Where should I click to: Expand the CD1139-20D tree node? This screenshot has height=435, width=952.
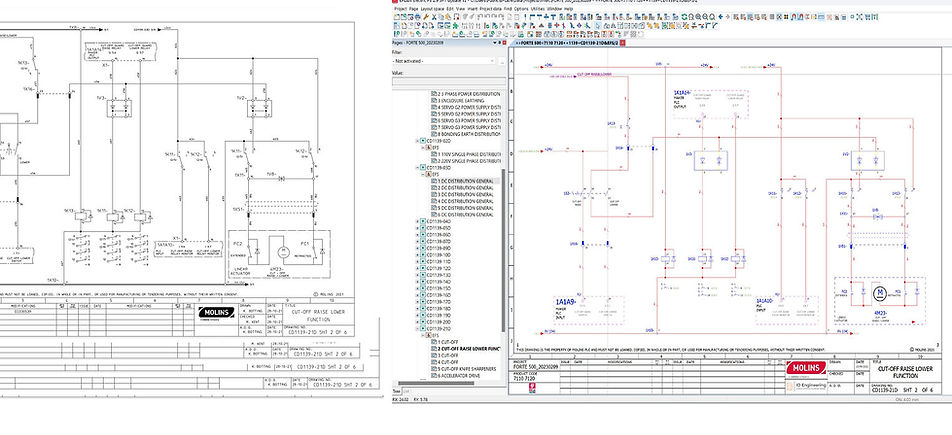[x=418, y=321]
